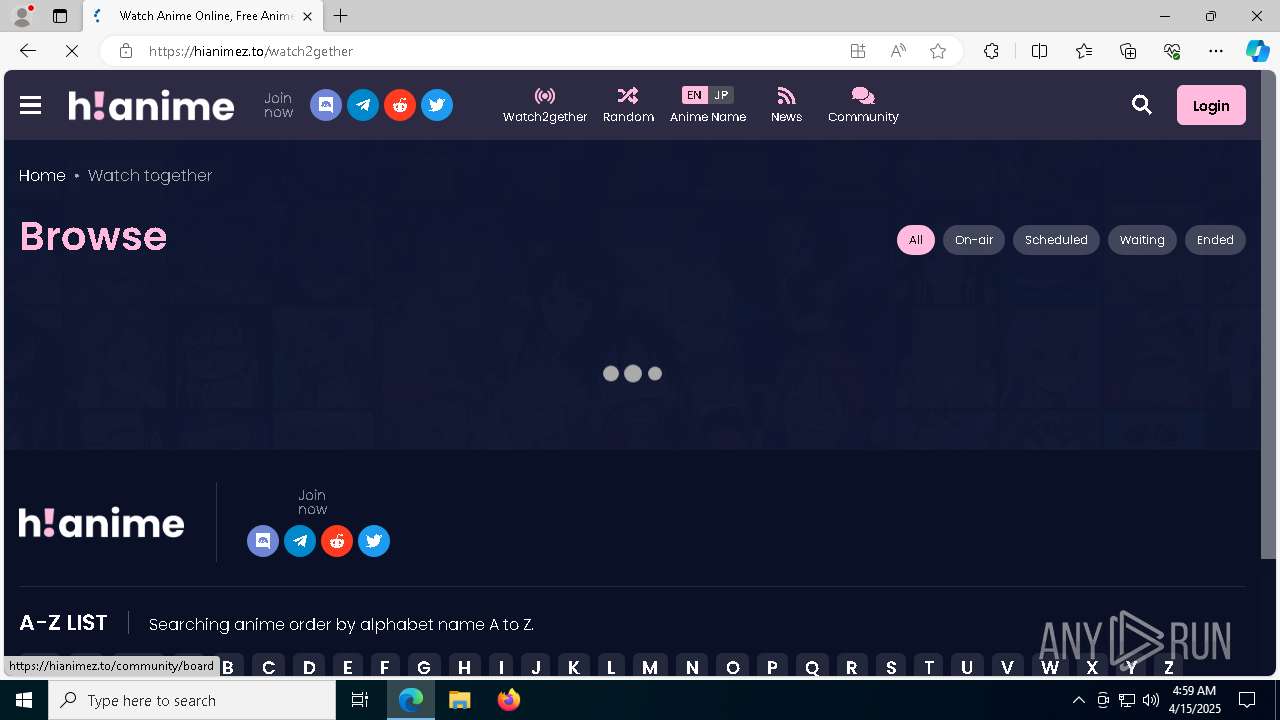Click the footer HiAnime logo
The width and height of the screenshot is (1280, 720).
[102, 522]
